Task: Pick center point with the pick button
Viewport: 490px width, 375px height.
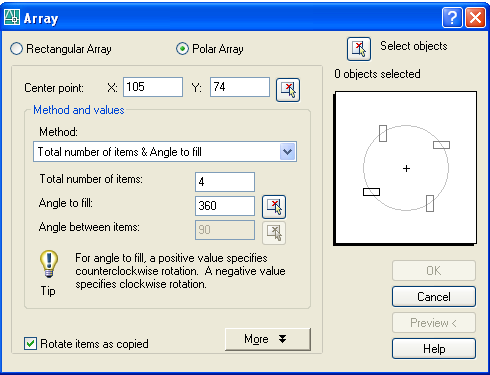Action: pos(288,90)
